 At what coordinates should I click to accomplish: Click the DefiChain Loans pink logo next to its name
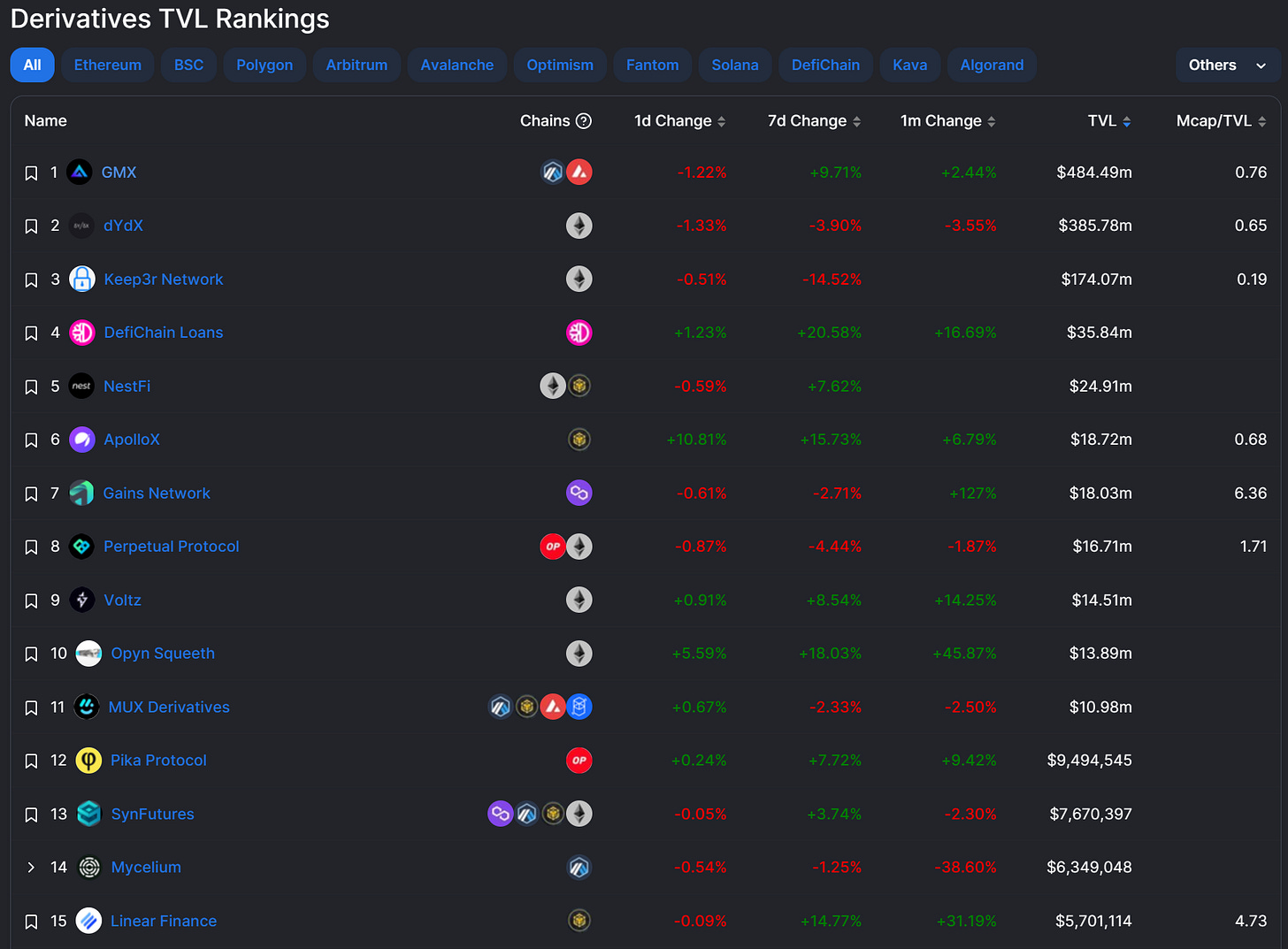click(82, 333)
